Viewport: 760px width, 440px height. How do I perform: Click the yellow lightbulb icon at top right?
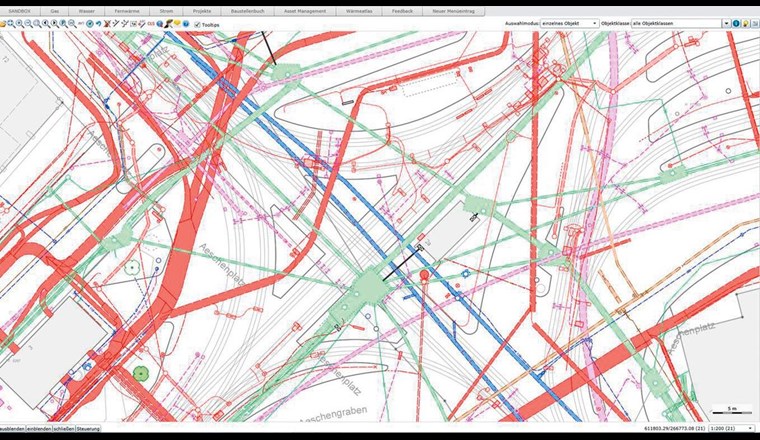click(x=746, y=22)
